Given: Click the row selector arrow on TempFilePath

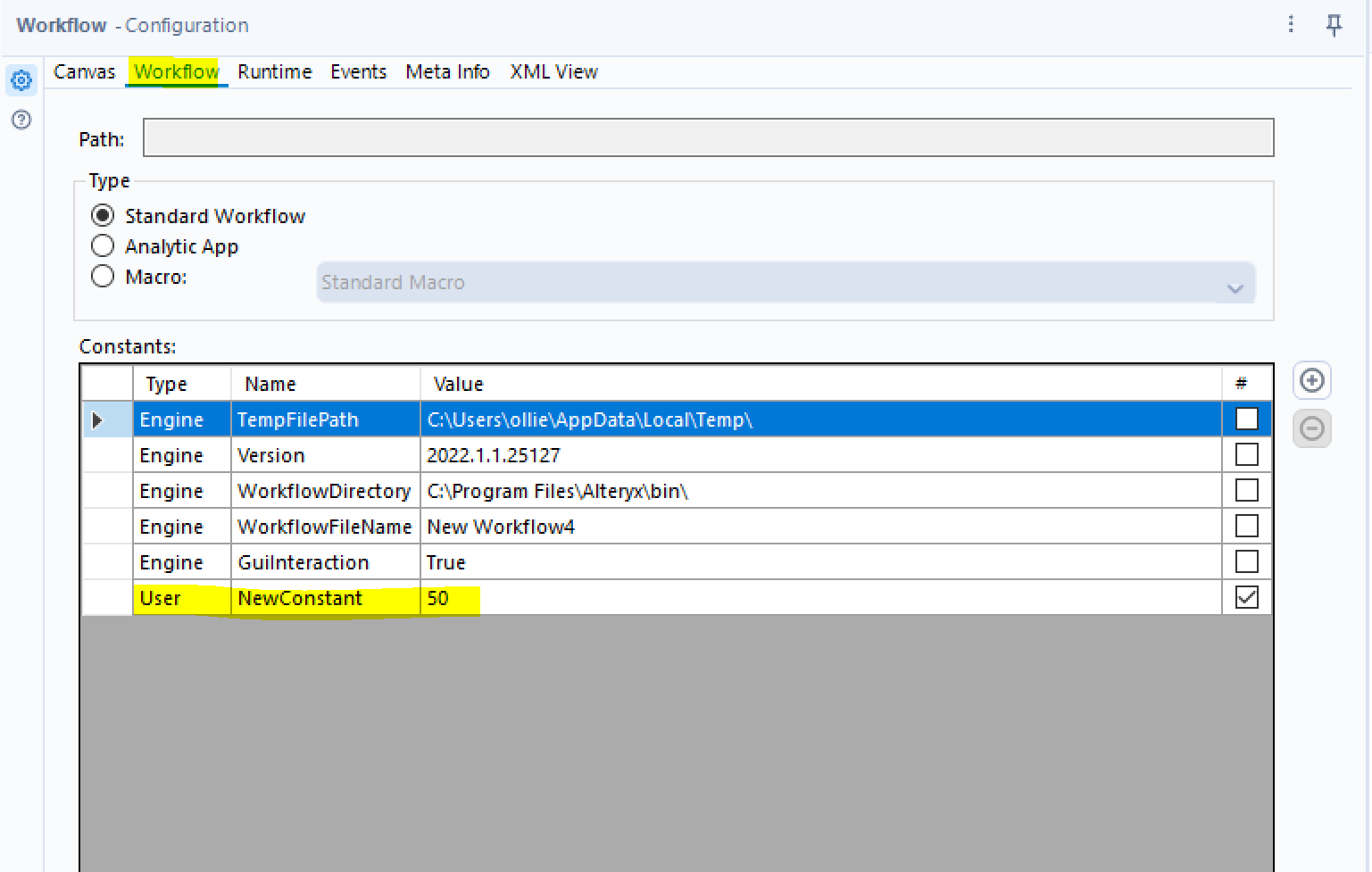Looking at the screenshot, I should [x=98, y=419].
